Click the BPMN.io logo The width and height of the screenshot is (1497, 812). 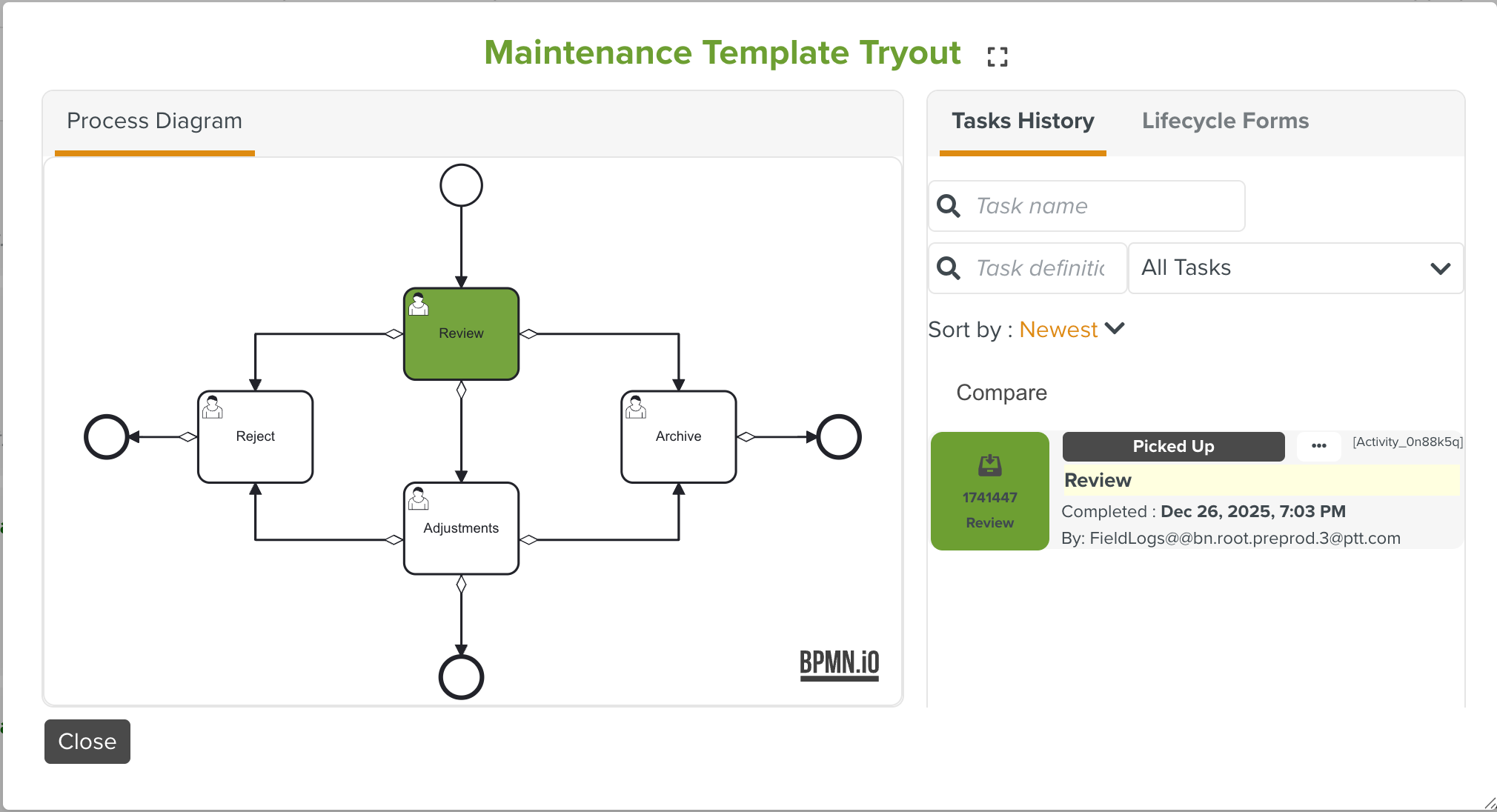coord(839,664)
